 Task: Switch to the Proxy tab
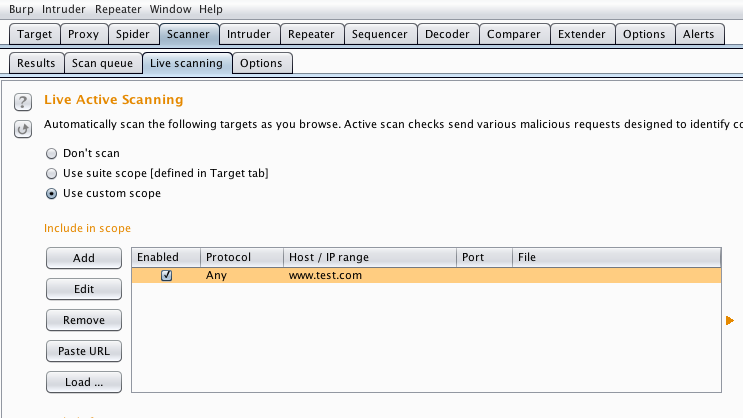pos(83,34)
